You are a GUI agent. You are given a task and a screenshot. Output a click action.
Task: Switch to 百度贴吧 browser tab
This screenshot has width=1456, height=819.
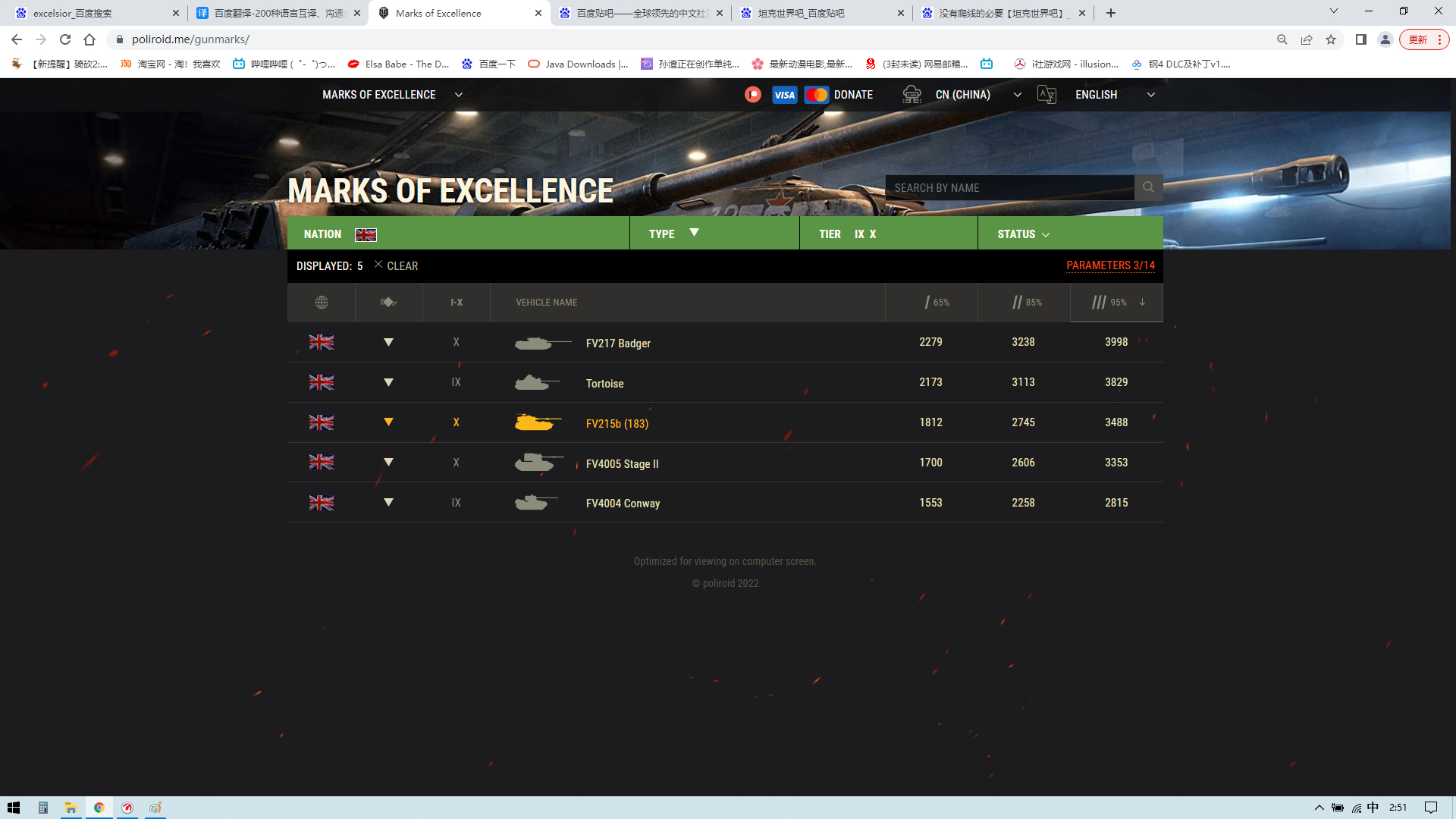pyautogui.click(x=640, y=13)
